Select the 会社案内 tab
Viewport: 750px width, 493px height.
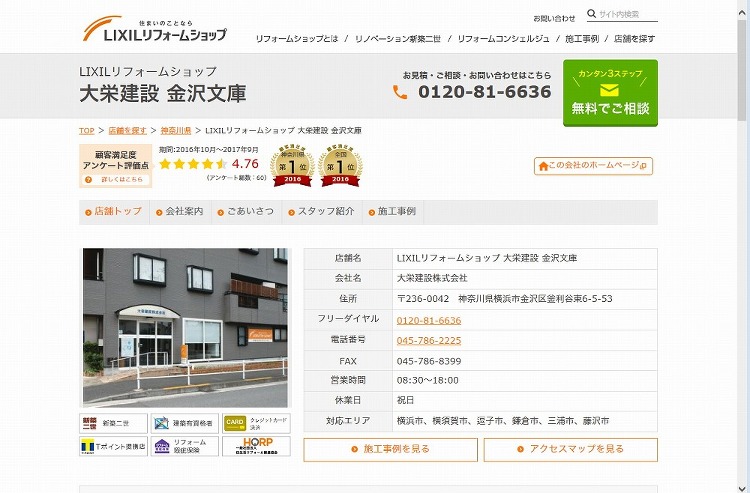(180, 211)
